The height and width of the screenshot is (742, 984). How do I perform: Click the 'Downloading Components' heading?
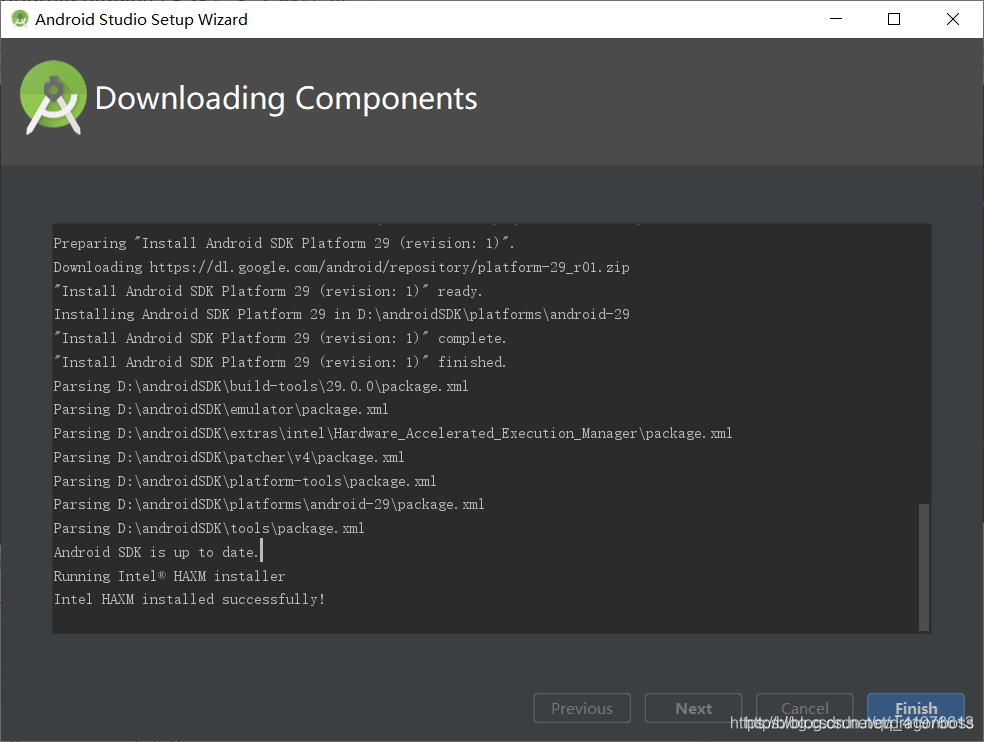tap(286, 99)
